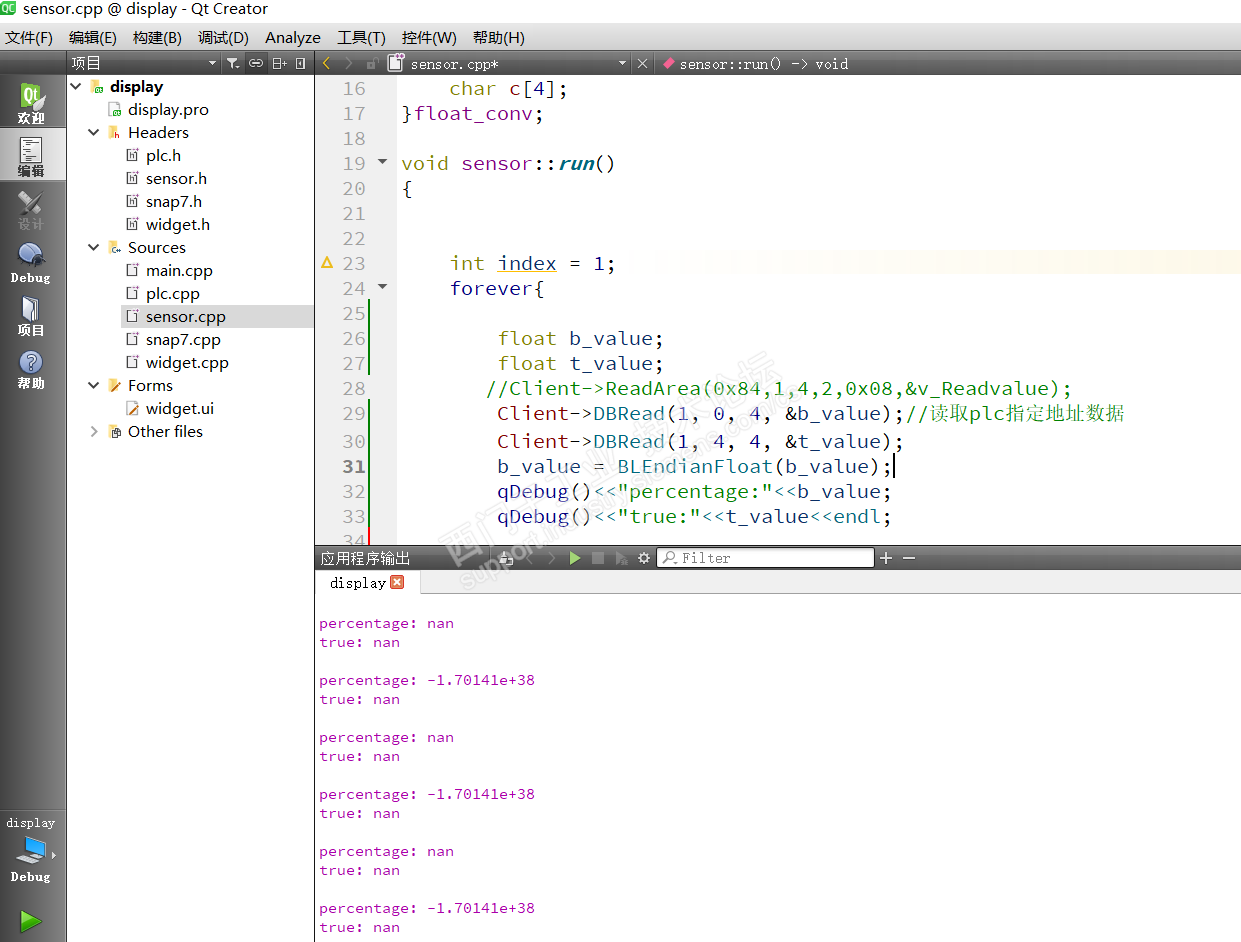
Task: Open the sensor.cpp open-documents dropdown
Action: point(621,63)
